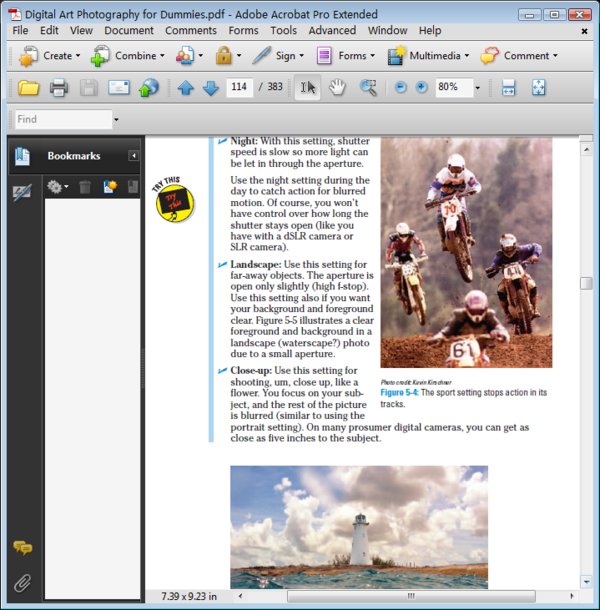The width and height of the screenshot is (600, 610).
Task: Open the Edit menu
Action: pyautogui.click(x=49, y=30)
